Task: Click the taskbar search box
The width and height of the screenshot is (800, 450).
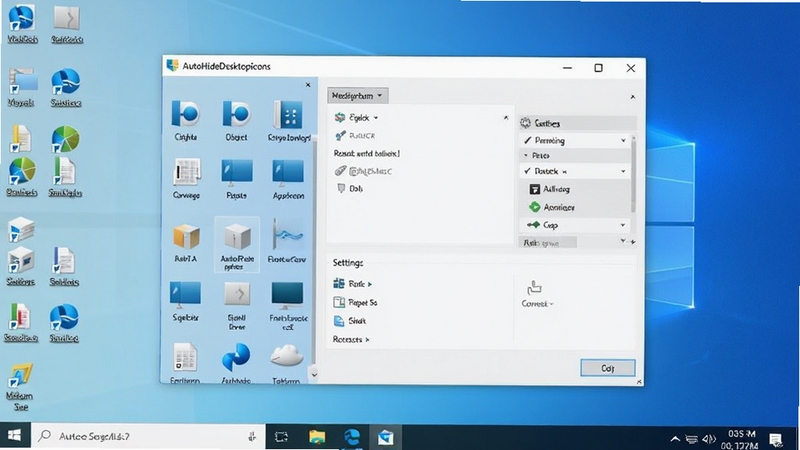Action: click(148, 437)
